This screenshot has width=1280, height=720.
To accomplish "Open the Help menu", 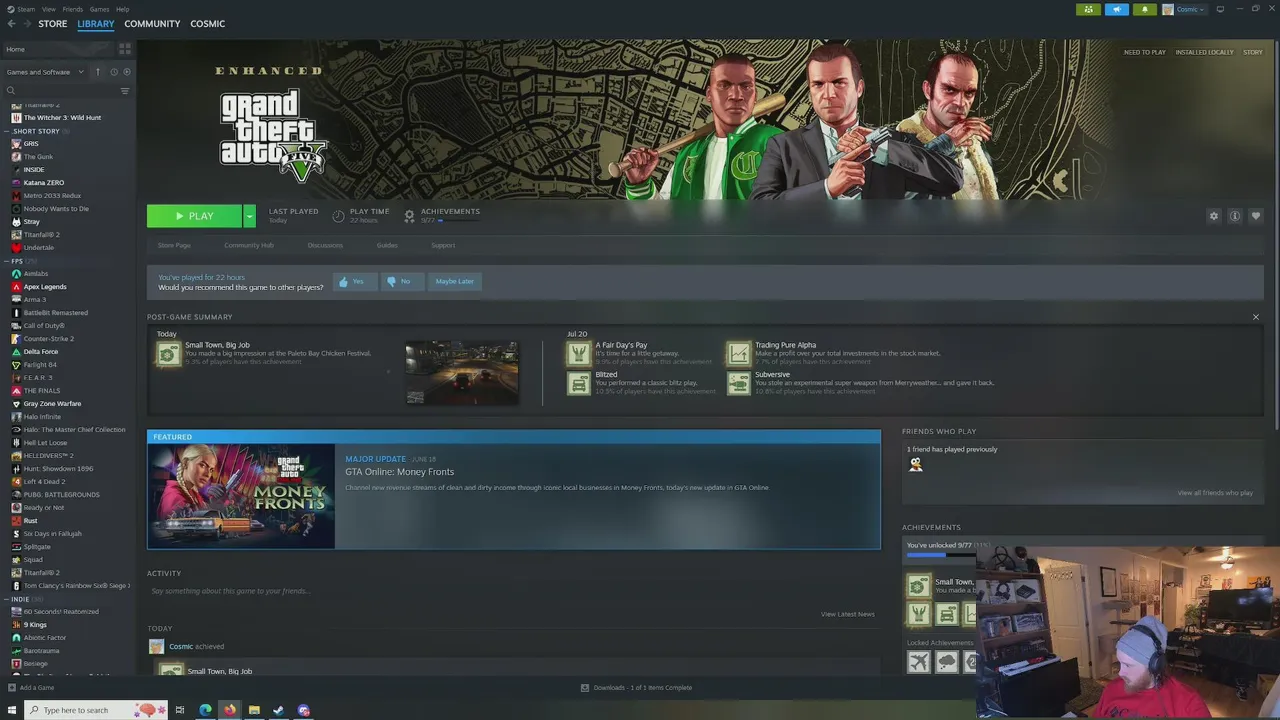I will click(x=122, y=9).
